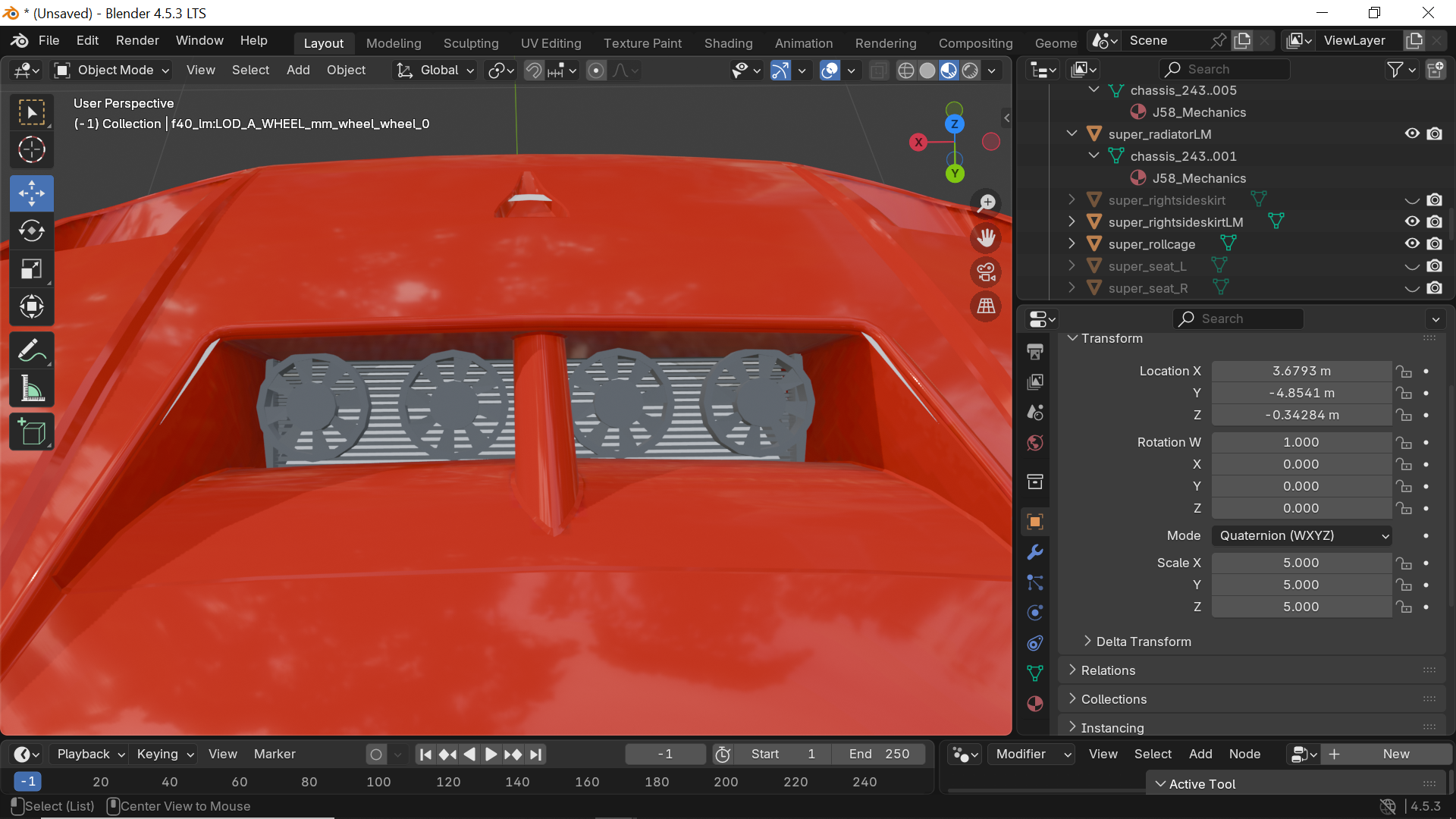Open rotation Mode Quaternion dropdown
1456x819 pixels.
(1301, 535)
